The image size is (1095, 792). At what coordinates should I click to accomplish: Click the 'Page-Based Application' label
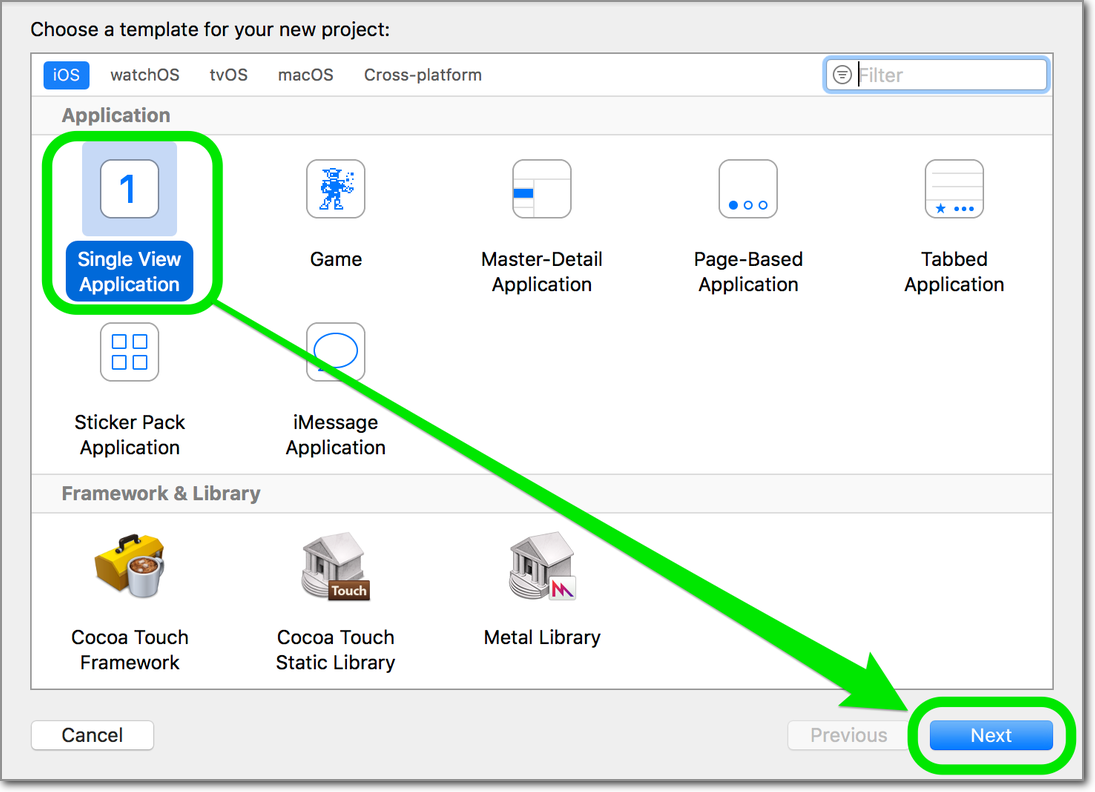click(748, 272)
